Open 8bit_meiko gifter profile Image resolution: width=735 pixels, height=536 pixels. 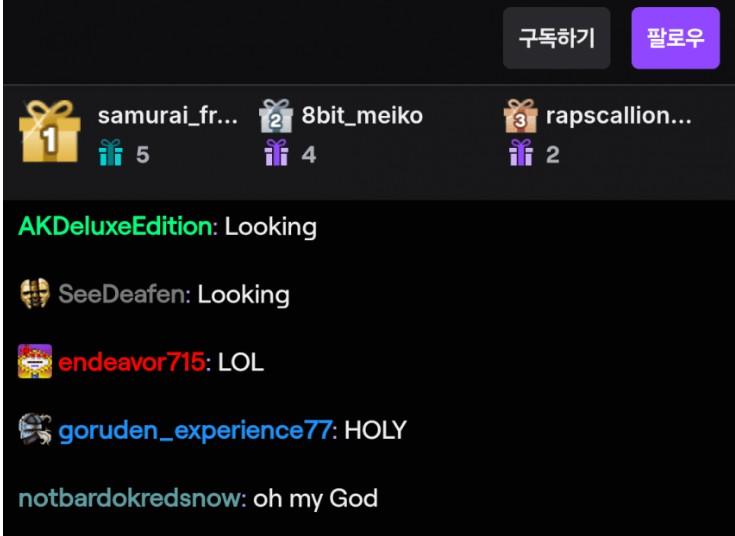coord(362,115)
